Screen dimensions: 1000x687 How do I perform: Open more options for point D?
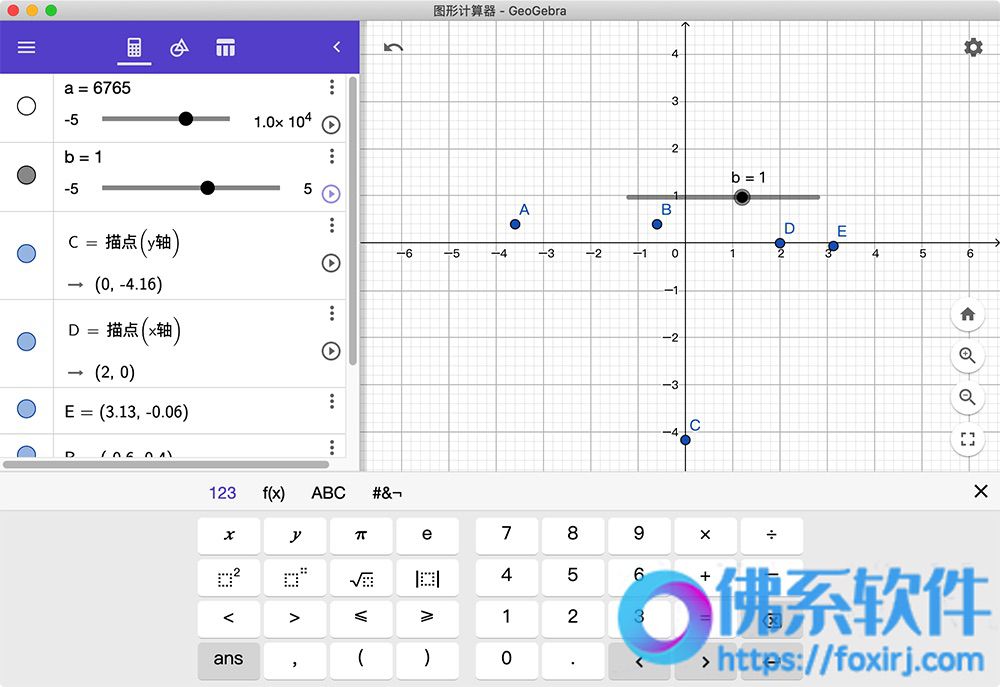coord(332,313)
